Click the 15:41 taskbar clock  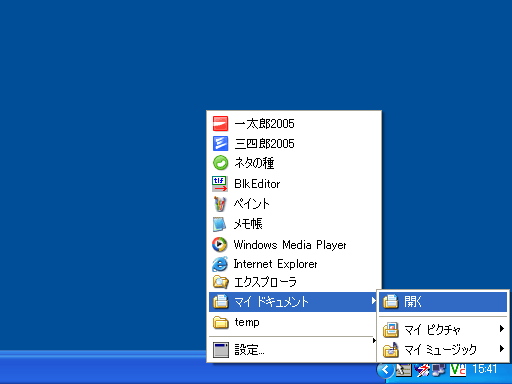point(485,369)
